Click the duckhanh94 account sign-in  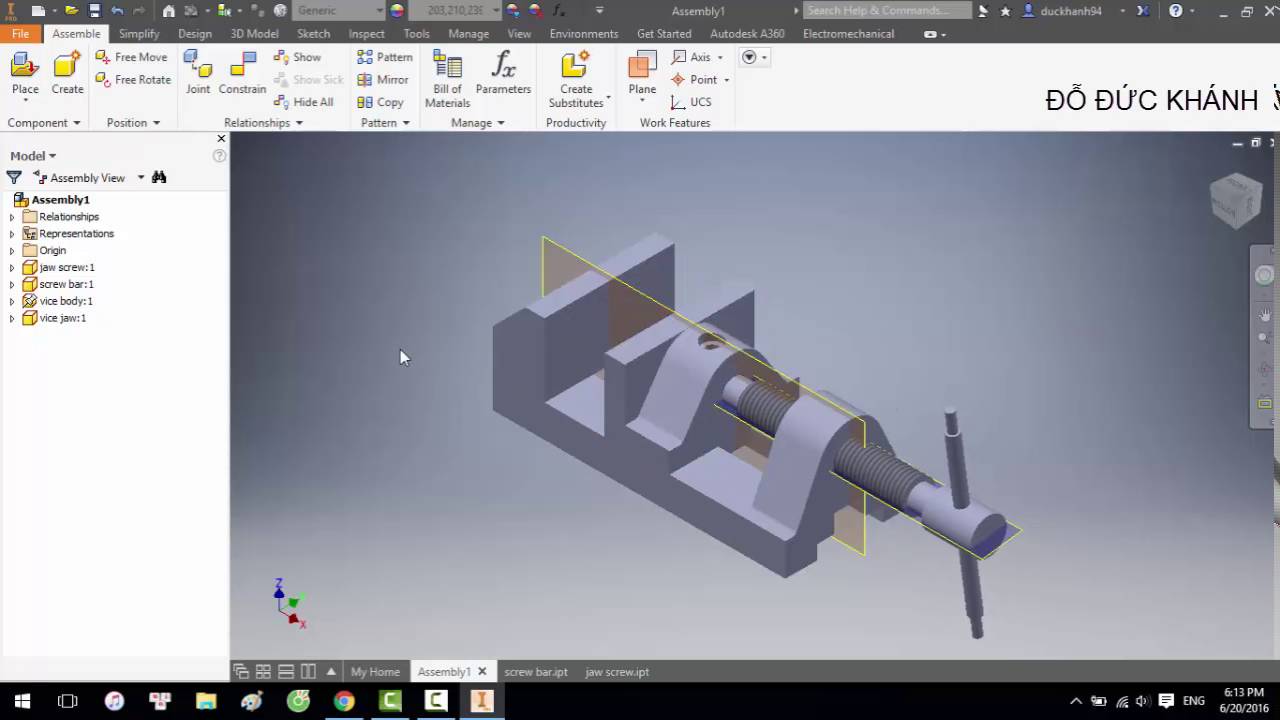click(1069, 11)
